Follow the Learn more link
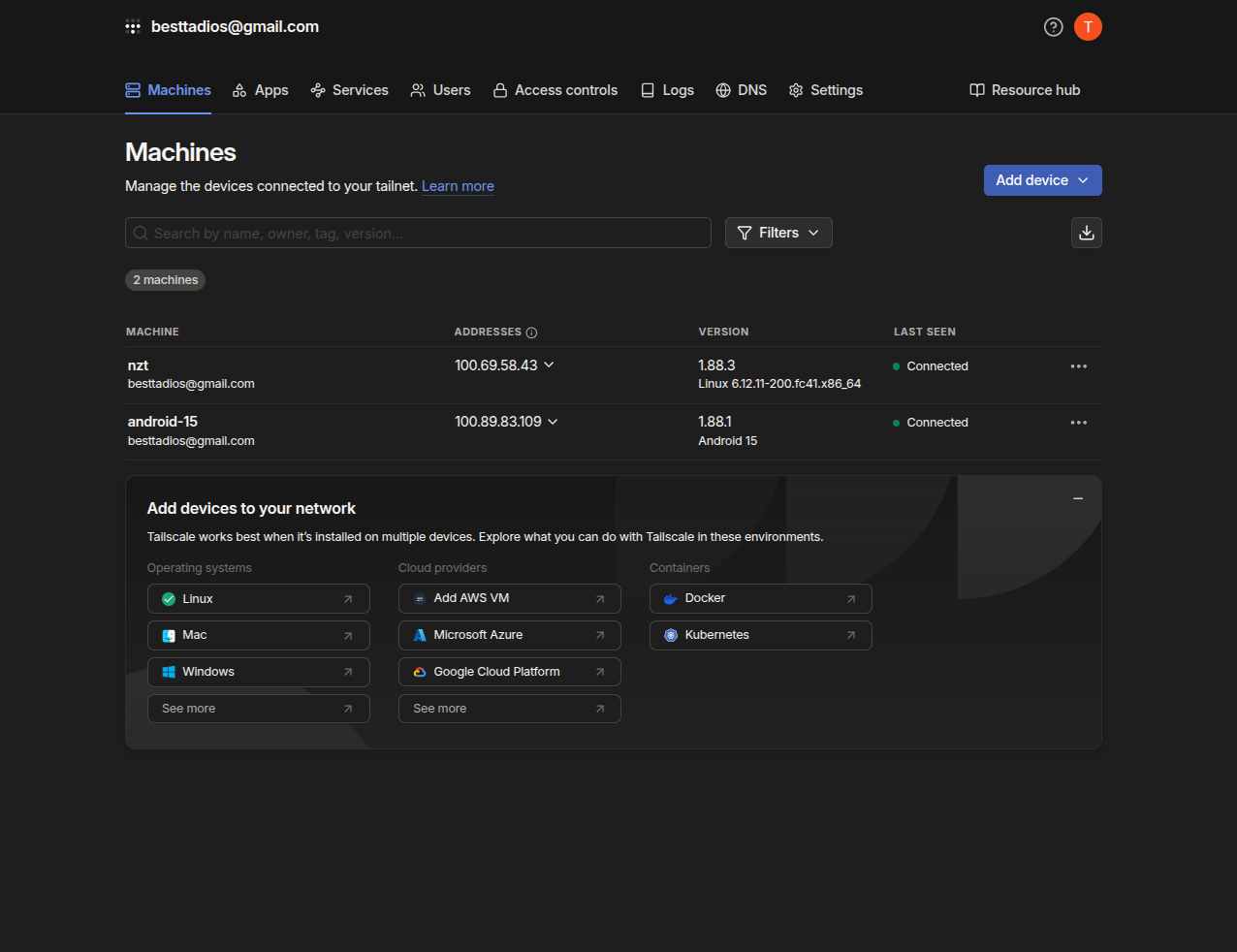Image resolution: width=1237 pixels, height=952 pixels. [x=458, y=186]
